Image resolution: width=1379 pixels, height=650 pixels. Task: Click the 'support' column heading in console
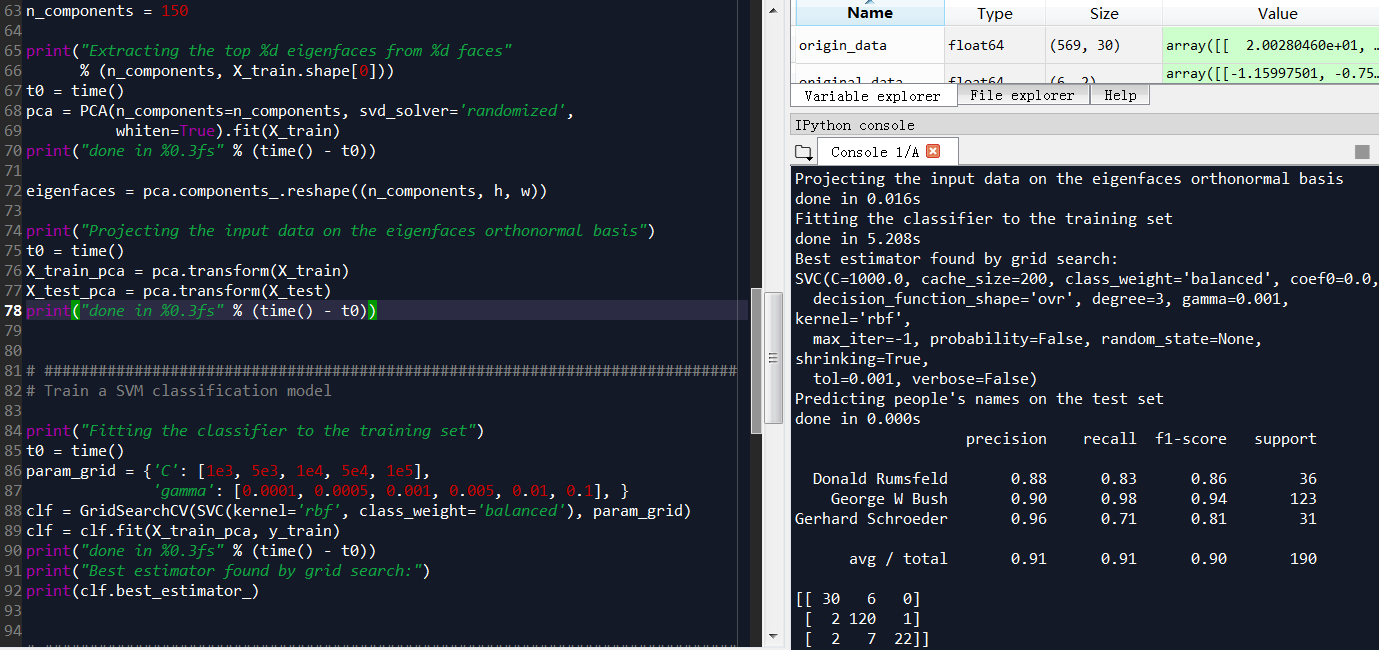click(x=1285, y=439)
